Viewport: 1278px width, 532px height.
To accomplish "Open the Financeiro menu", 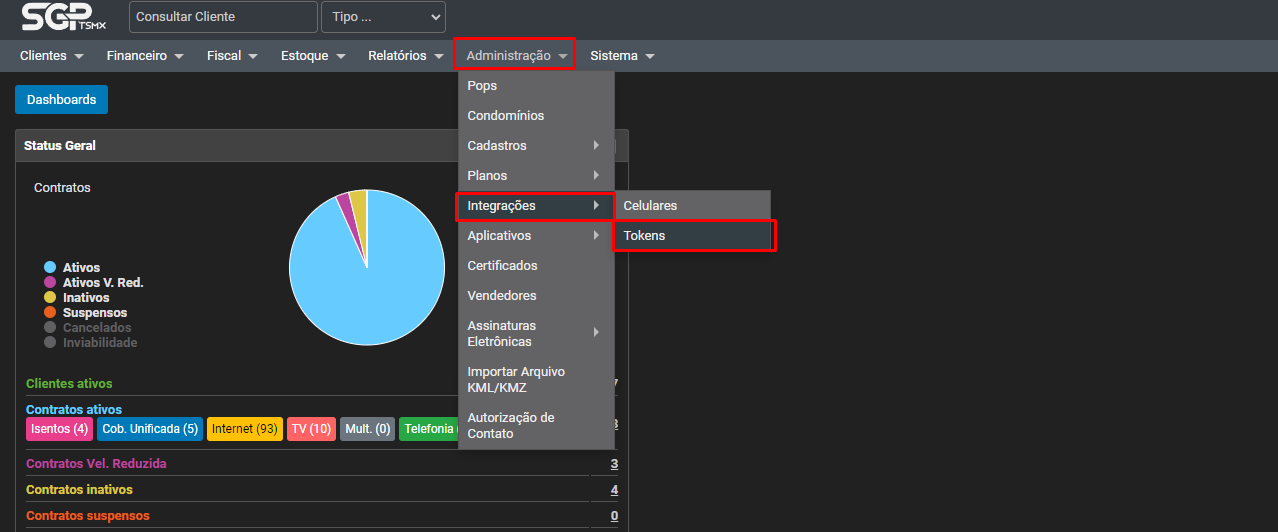I will (145, 56).
